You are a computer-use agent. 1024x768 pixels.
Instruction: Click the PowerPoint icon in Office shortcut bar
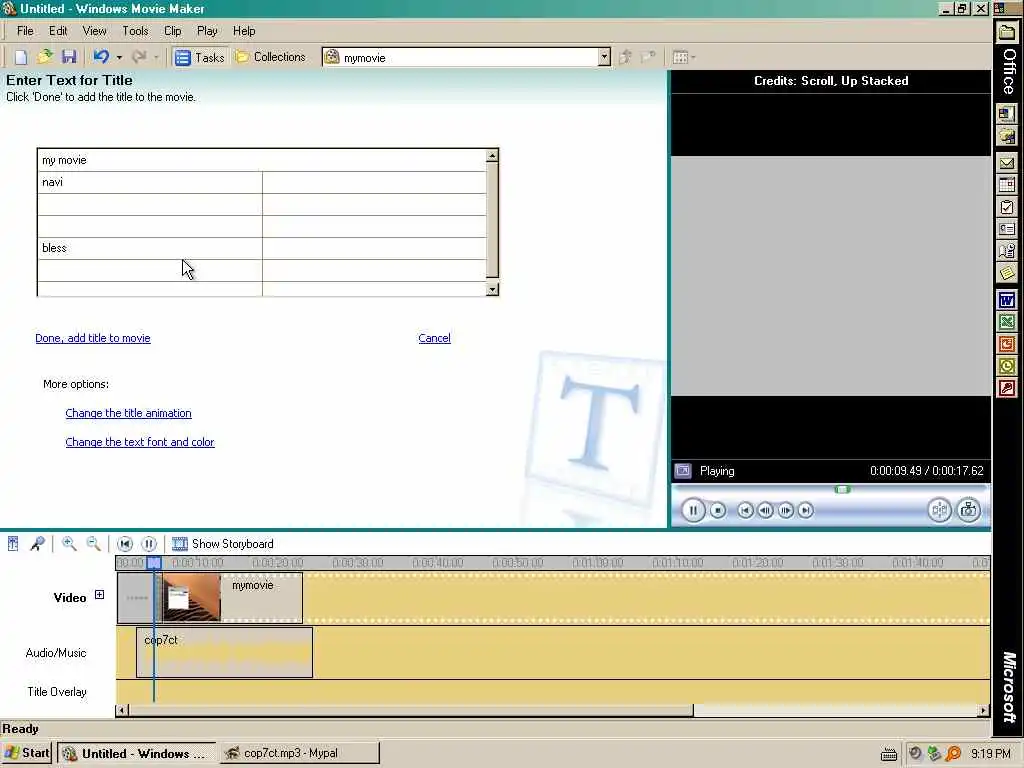[1006, 344]
